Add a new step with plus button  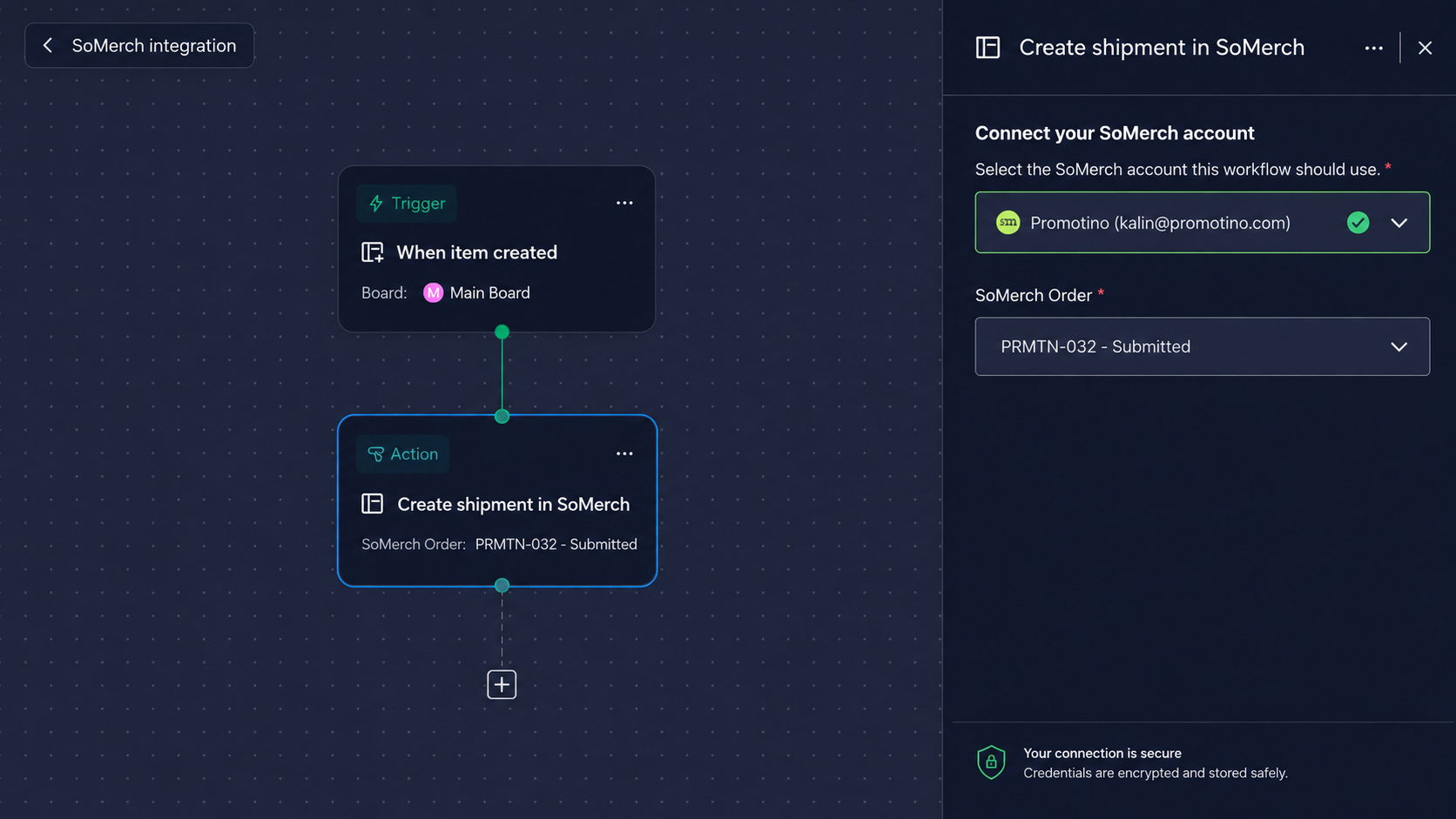[x=502, y=684]
